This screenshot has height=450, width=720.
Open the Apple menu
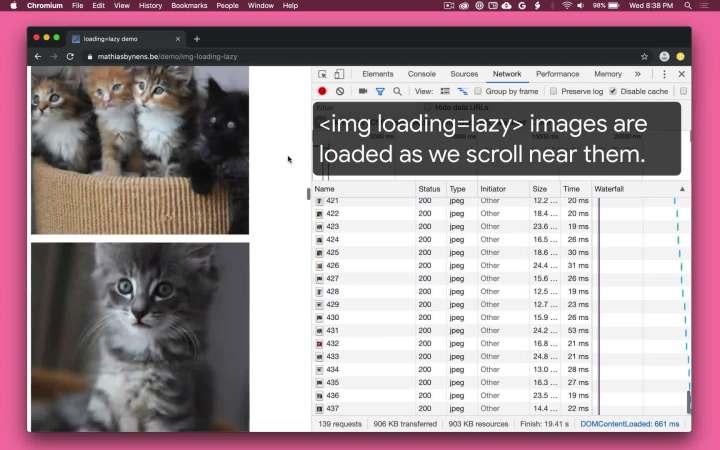[x=13, y=6]
